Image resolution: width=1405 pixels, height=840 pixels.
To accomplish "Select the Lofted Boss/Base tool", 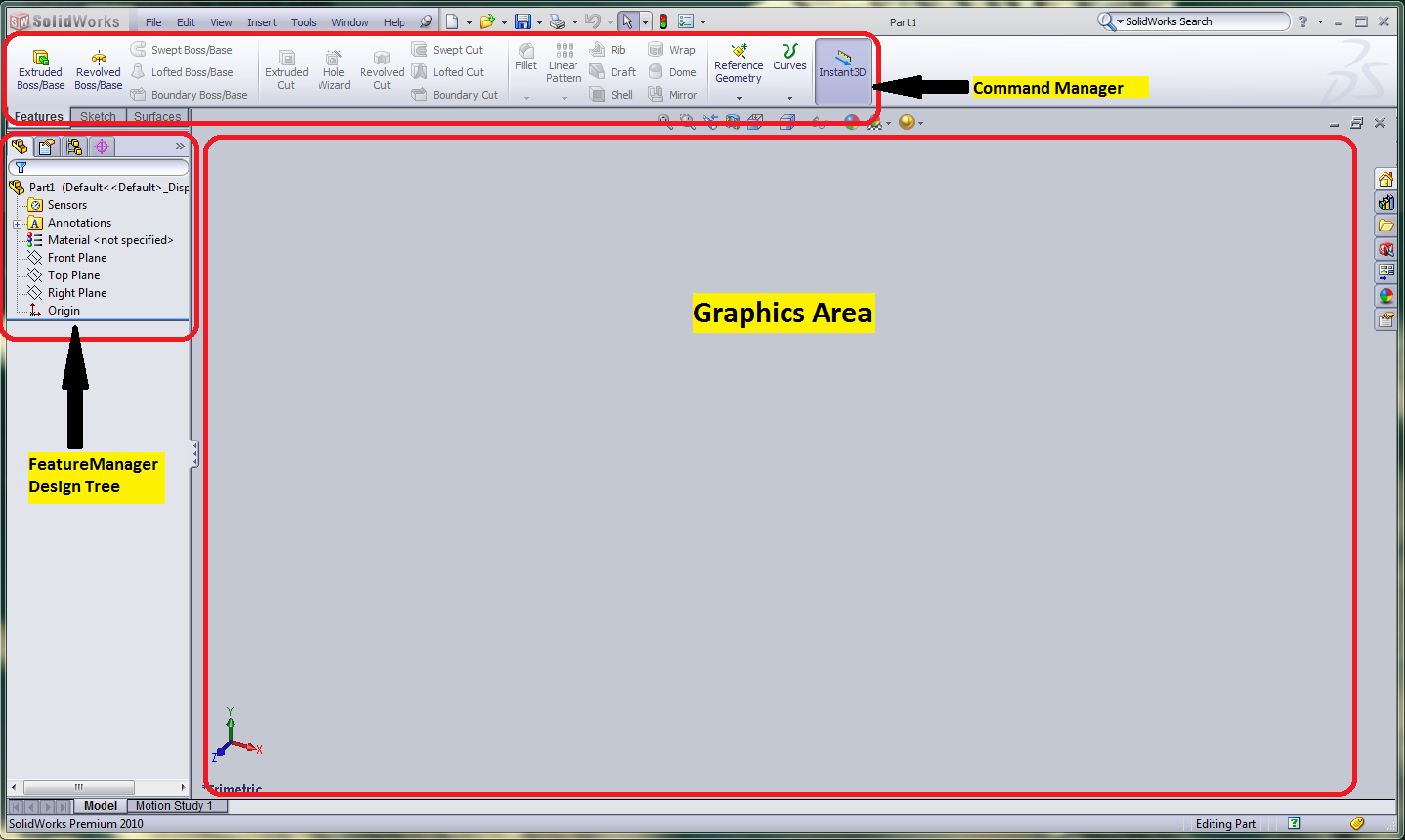I will (x=182, y=71).
